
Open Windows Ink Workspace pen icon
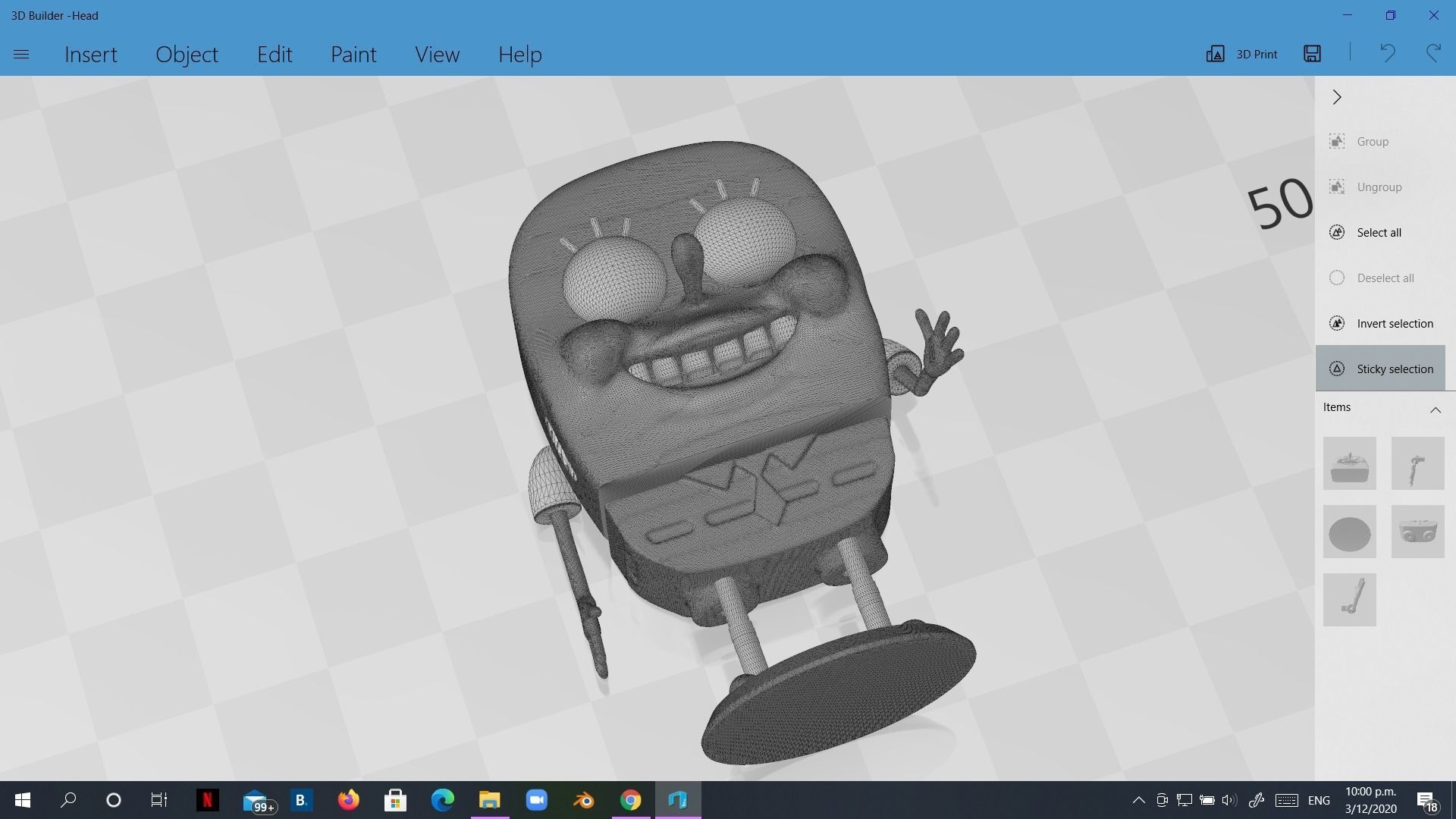pos(1256,800)
